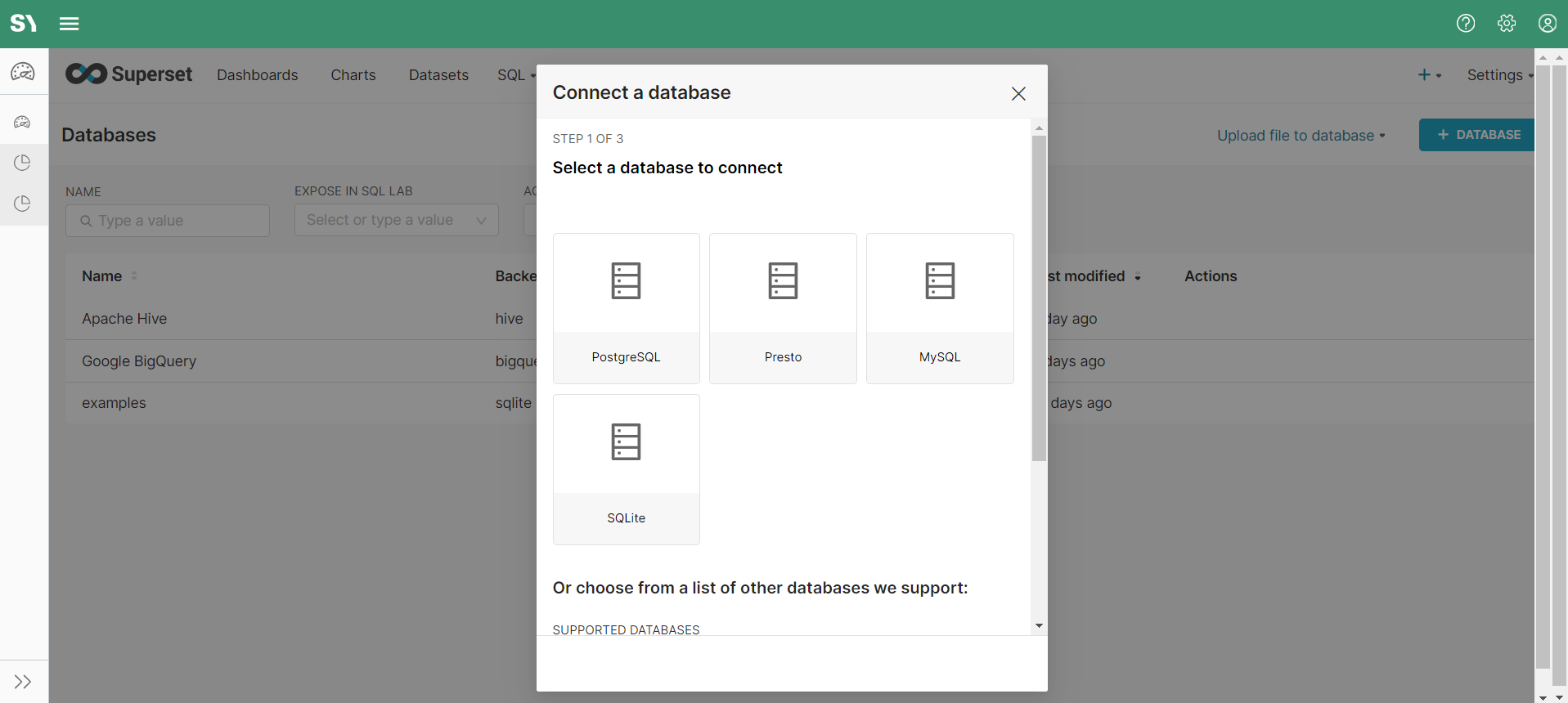This screenshot has height=703, width=1568.
Task: Select the SQLite database card
Action: (x=626, y=469)
